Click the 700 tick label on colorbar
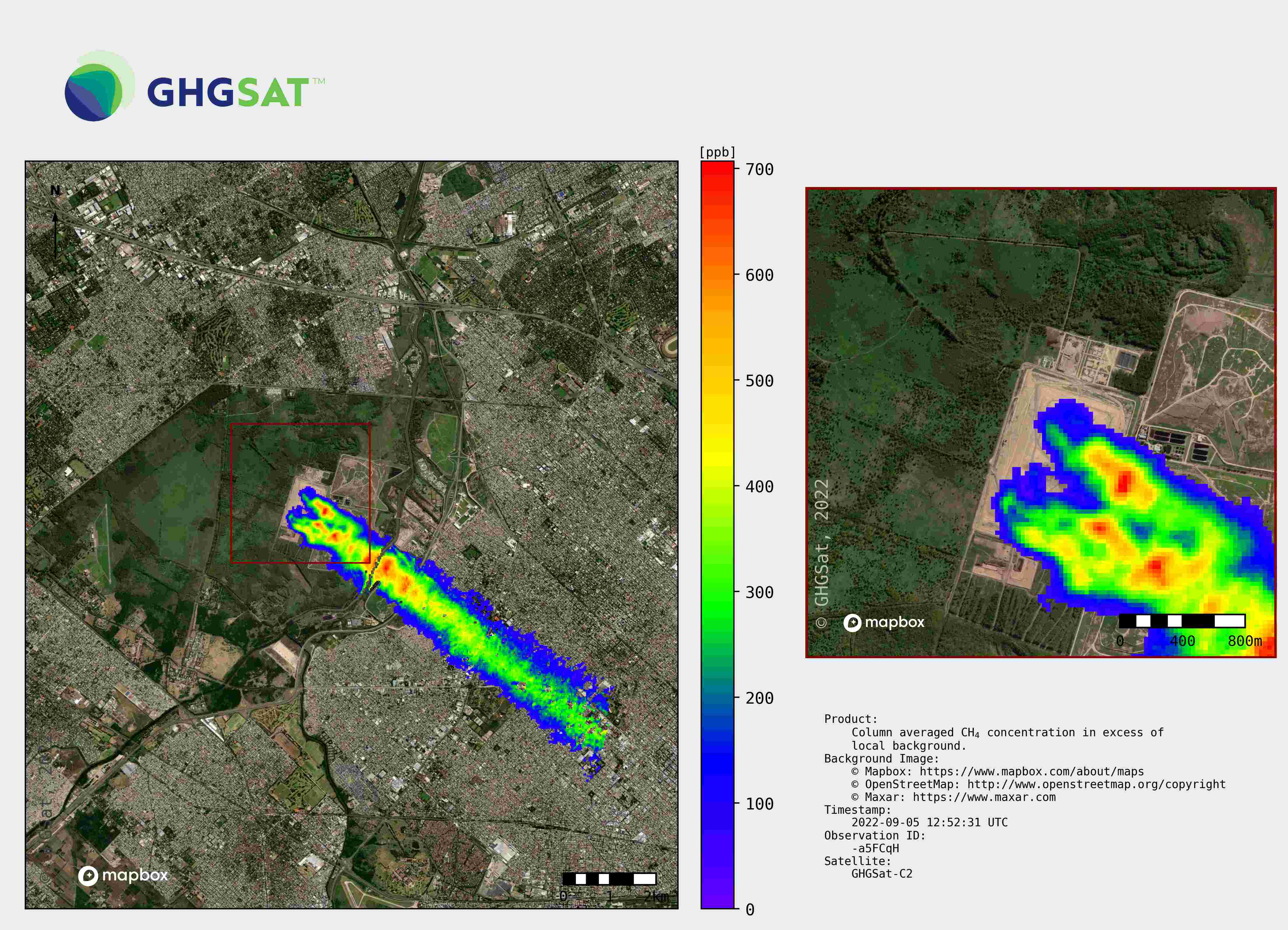1288x930 pixels. [759, 170]
